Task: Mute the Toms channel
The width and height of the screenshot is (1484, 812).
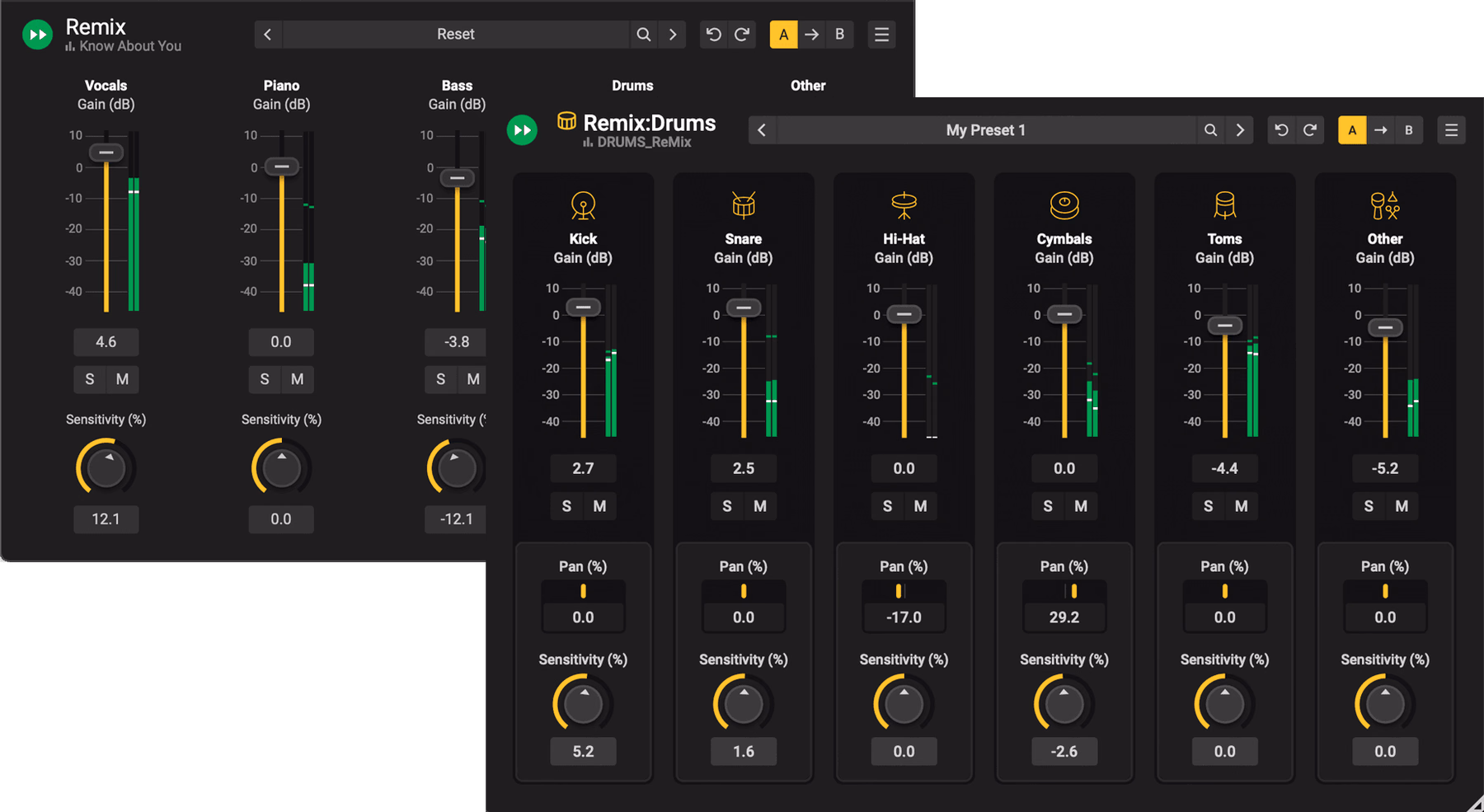Action: pyautogui.click(x=1241, y=506)
